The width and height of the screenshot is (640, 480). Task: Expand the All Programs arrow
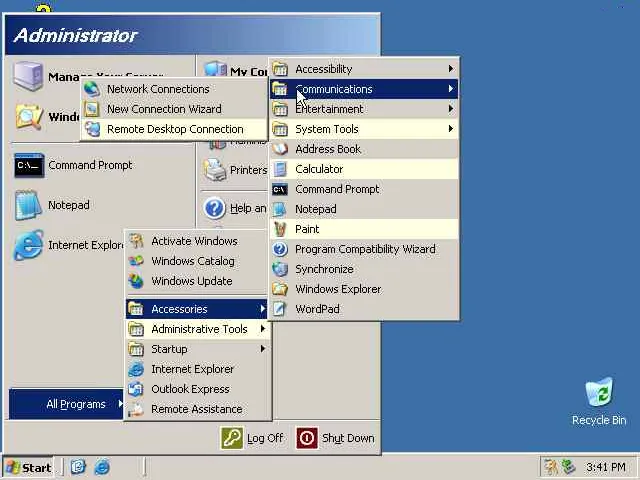click(120, 404)
